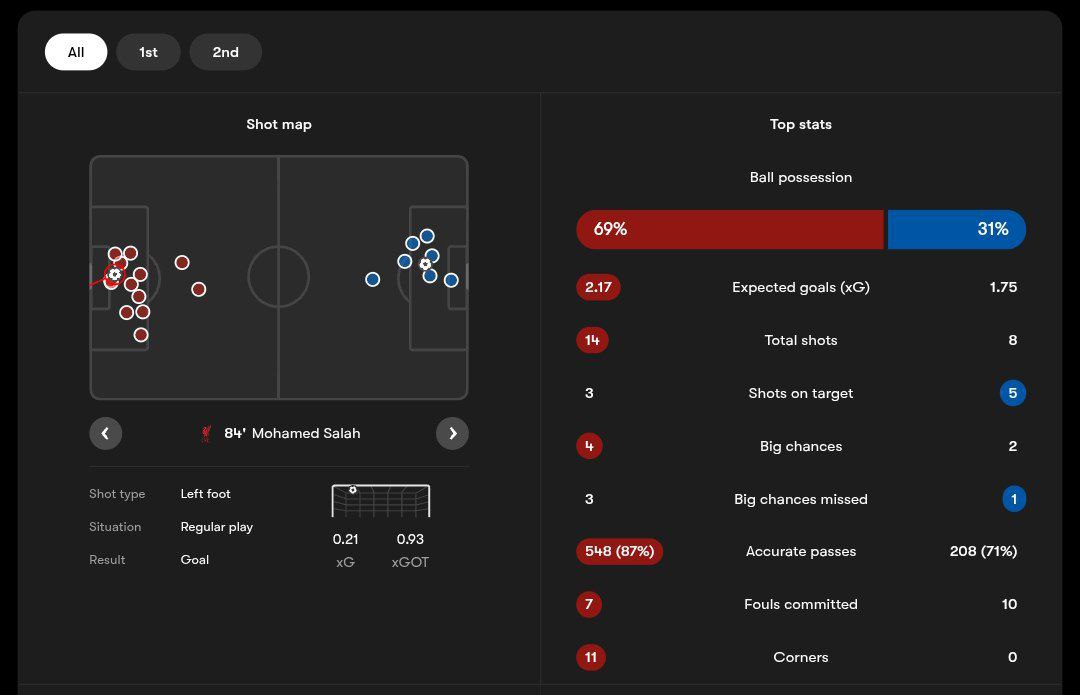
Task: Select the blue team's goal ball marker
Action: 425,264
